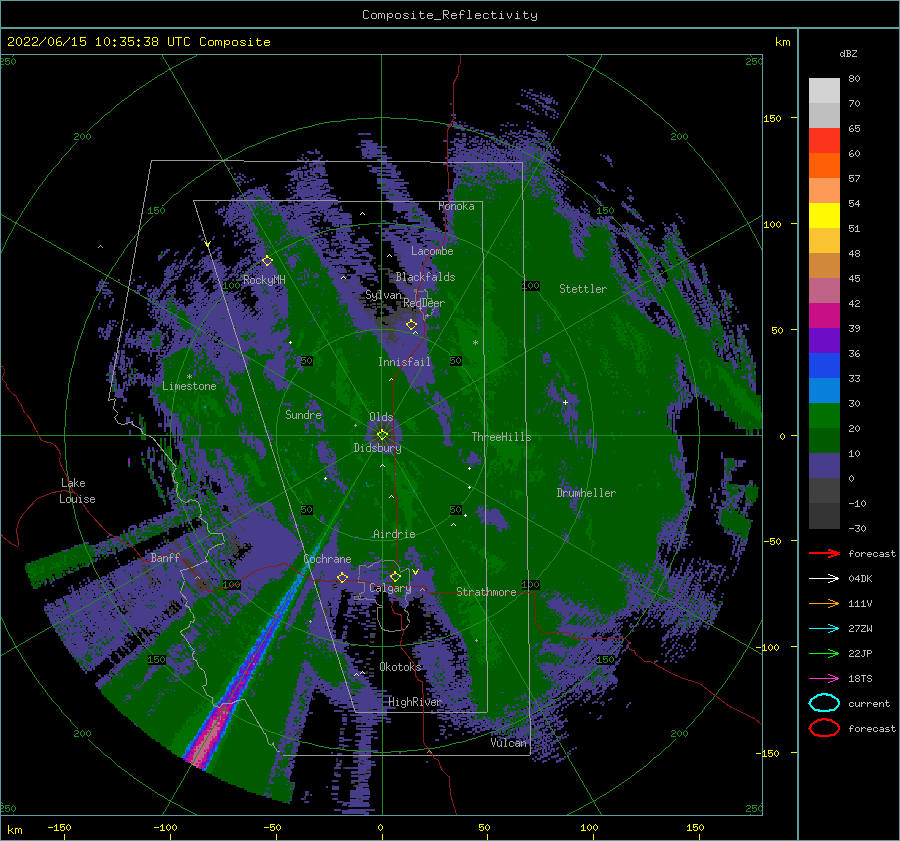
Task: Click the Blackfalds label on the map
Action: pos(425,277)
